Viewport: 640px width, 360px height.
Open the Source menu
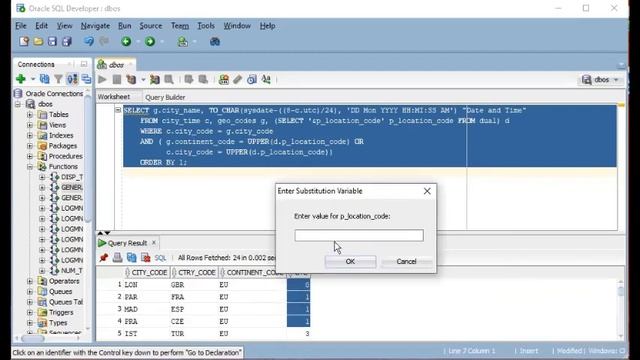(151, 26)
